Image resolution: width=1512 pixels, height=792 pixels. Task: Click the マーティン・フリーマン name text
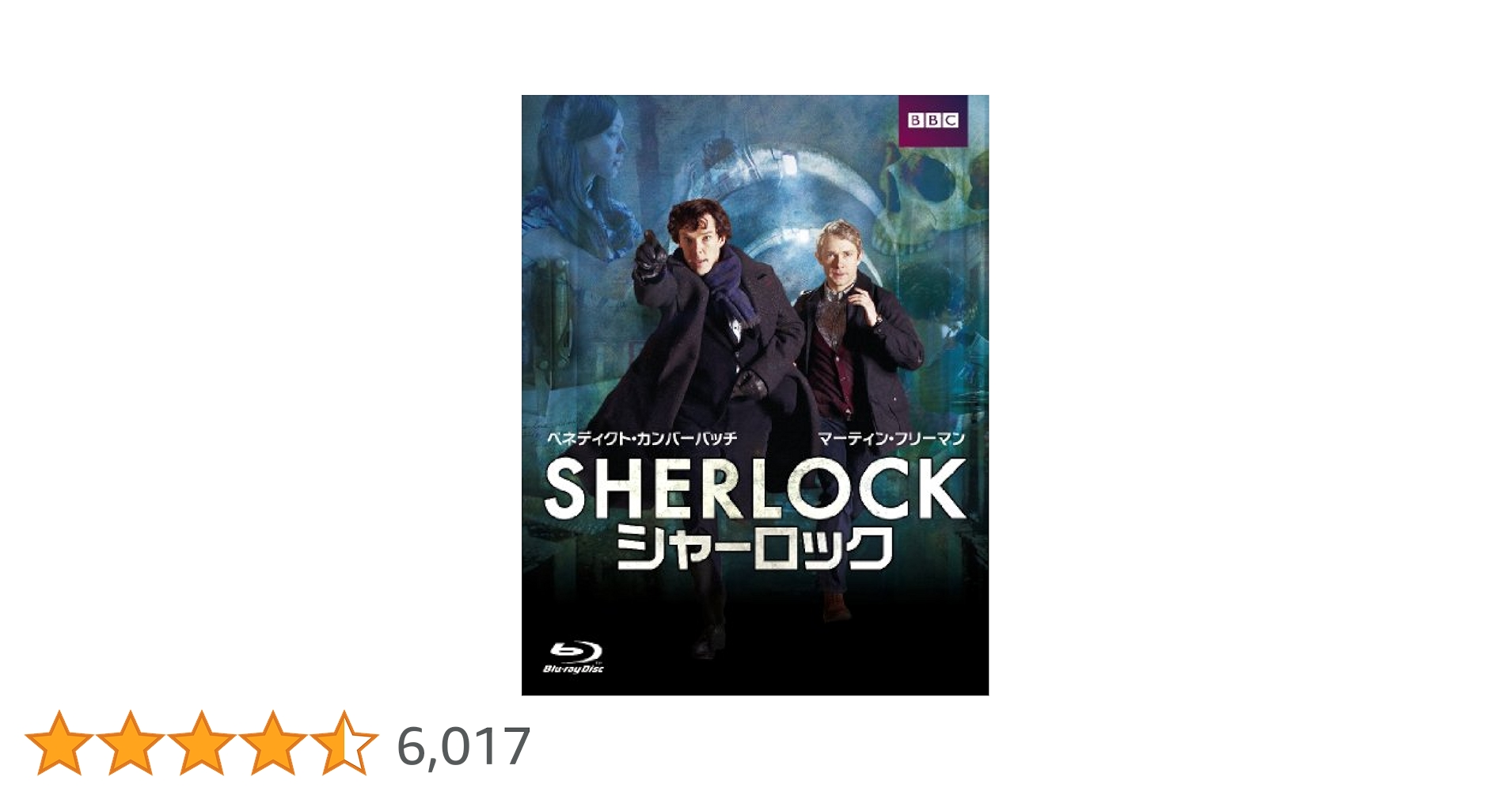tap(891, 438)
